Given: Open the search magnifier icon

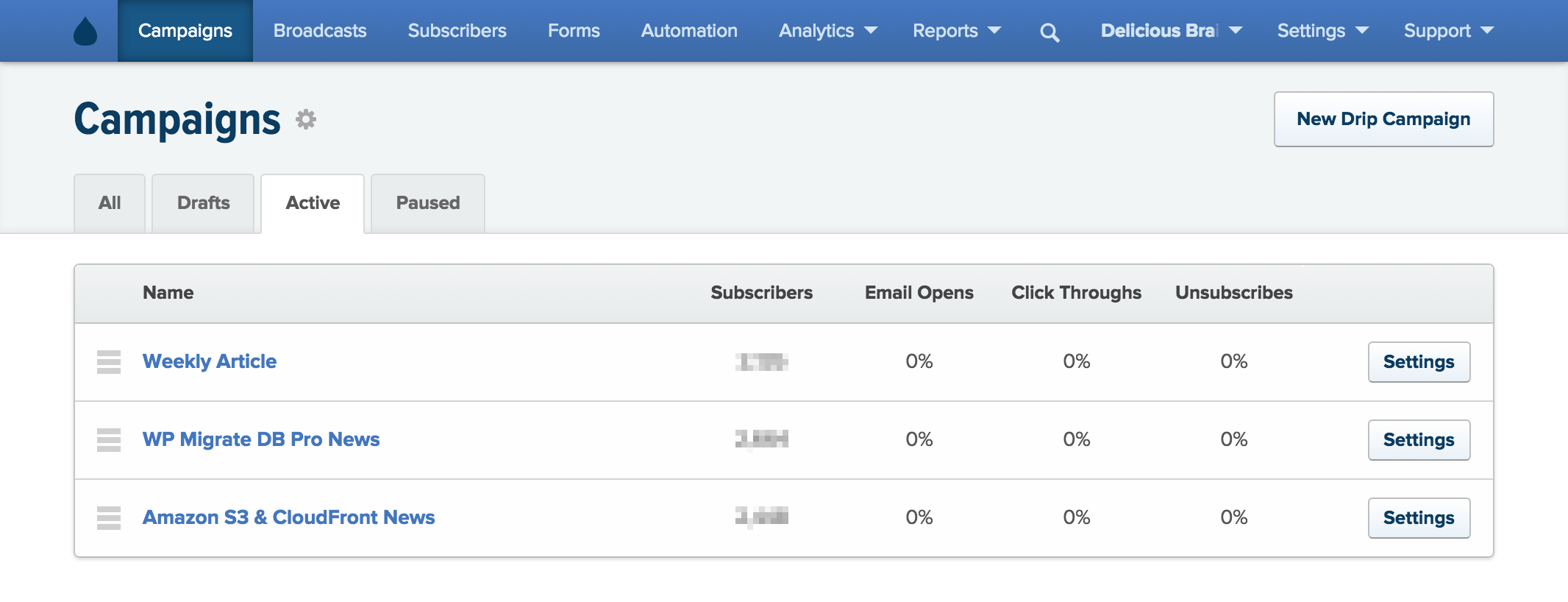Looking at the screenshot, I should [1050, 32].
